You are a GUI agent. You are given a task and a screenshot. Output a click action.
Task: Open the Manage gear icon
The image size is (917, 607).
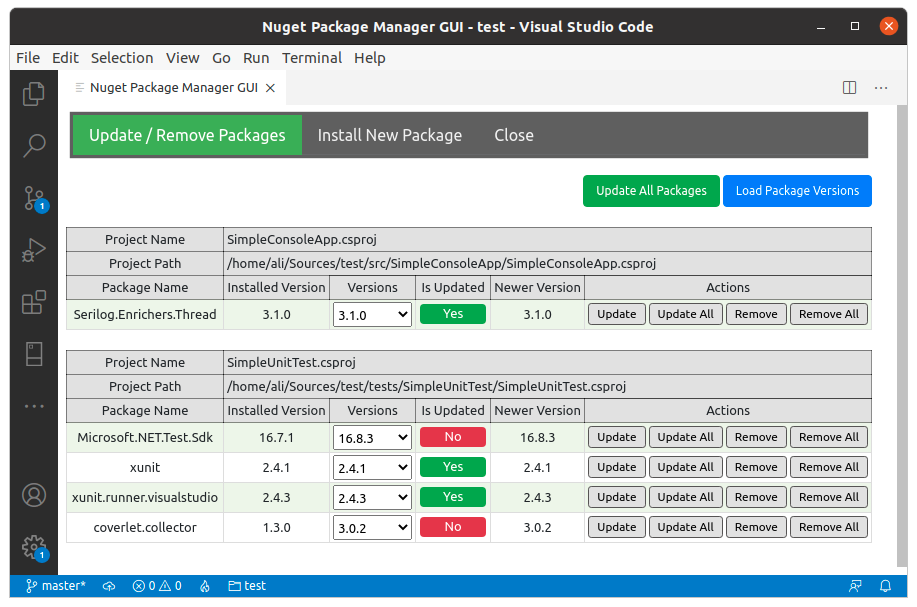pyautogui.click(x=34, y=546)
